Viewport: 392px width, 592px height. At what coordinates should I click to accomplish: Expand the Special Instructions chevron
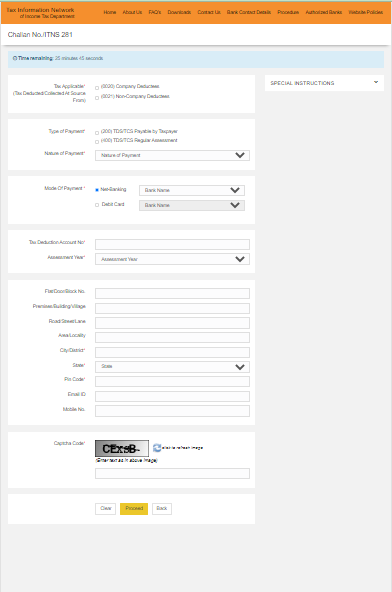(376, 82)
